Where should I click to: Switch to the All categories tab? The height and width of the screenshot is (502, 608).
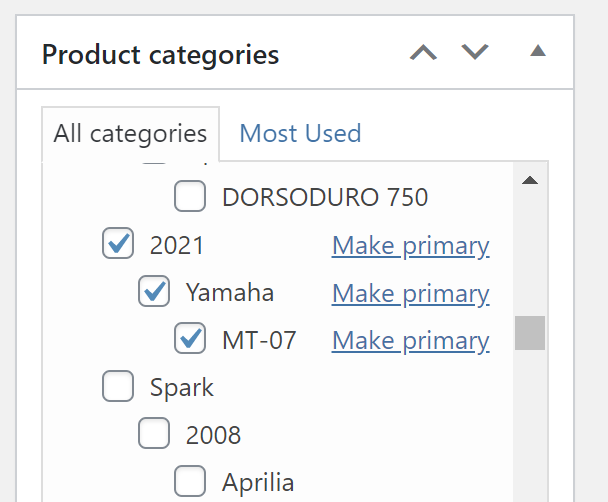point(130,133)
